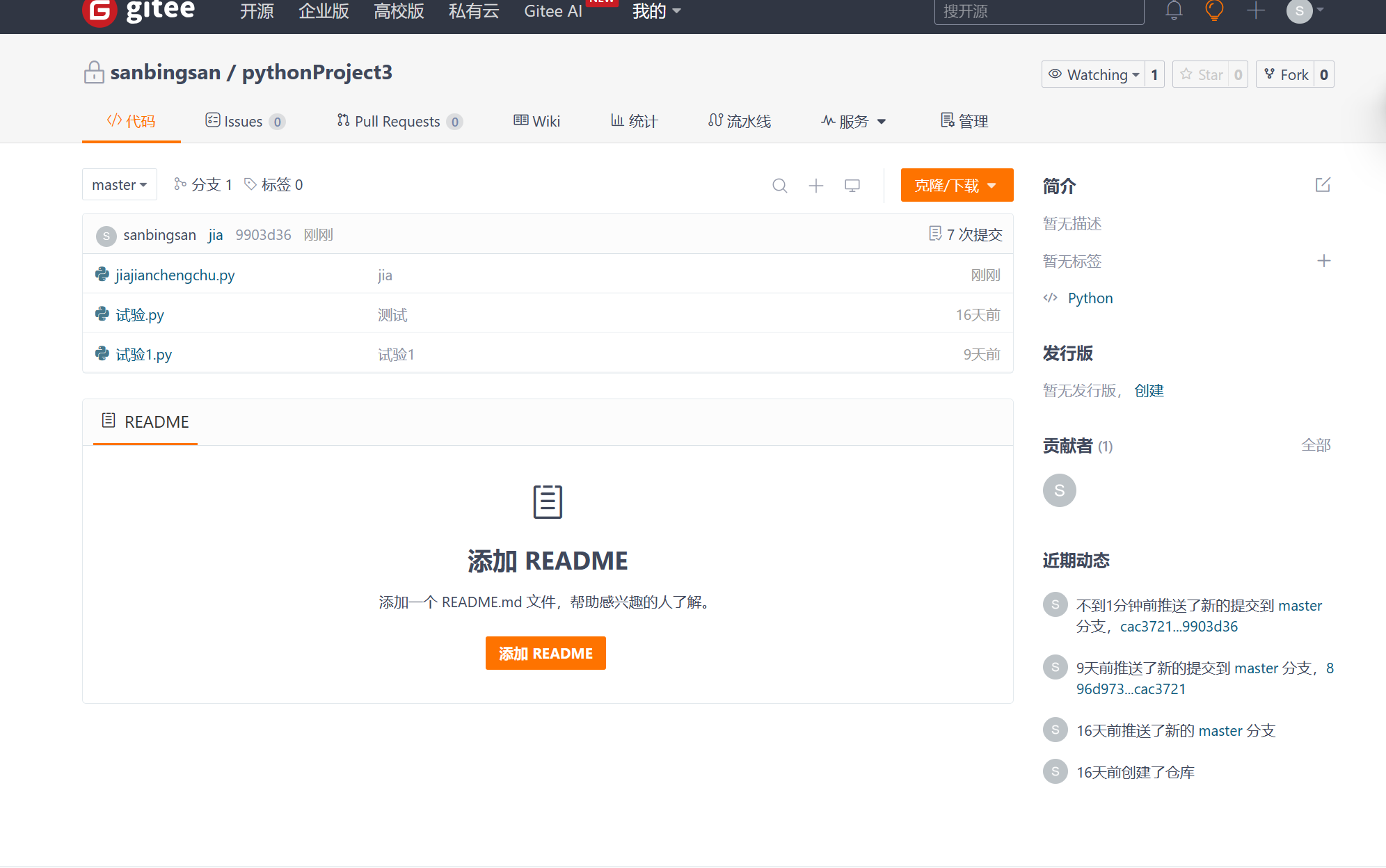Image resolution: width=1386 pixels, height=868 pixels.
Task: Click the search icon in file toolbar
Action: pos(779,186)
